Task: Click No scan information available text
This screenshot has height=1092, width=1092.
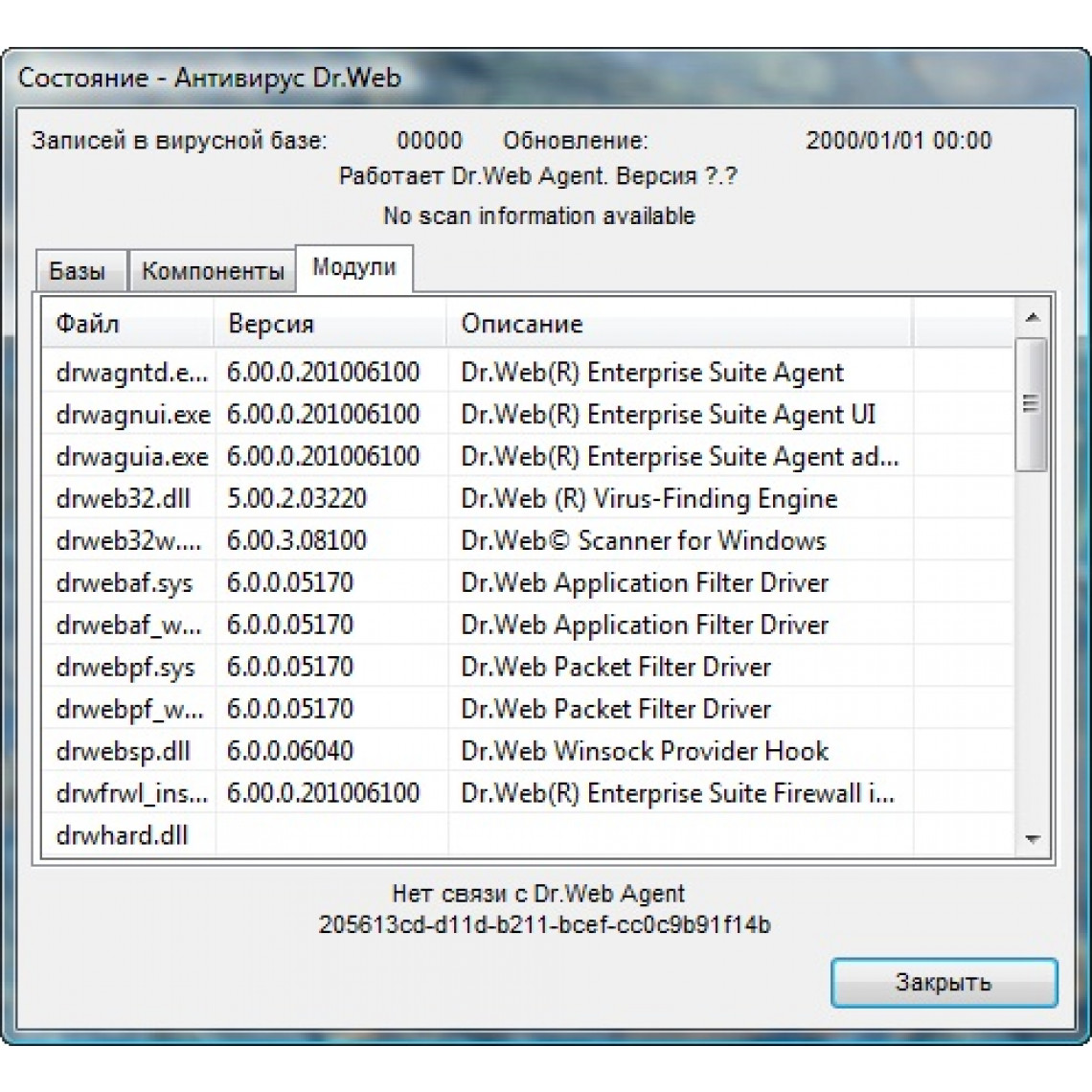Action: (539, 216)
